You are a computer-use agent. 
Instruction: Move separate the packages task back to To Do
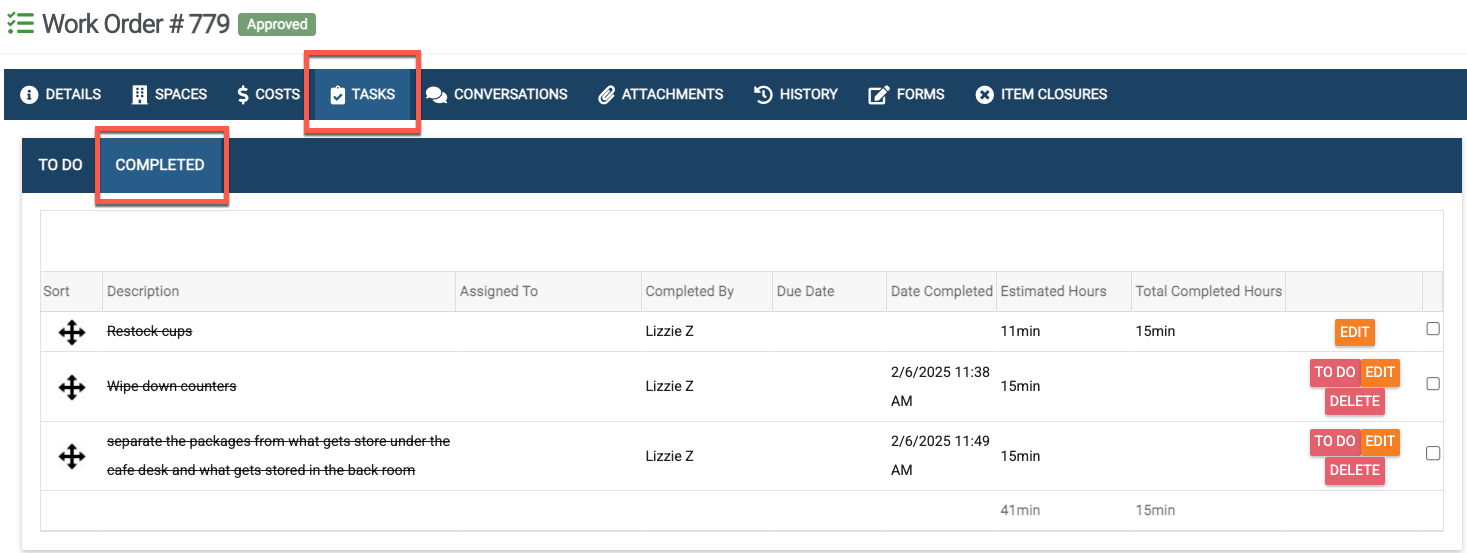1334,441
